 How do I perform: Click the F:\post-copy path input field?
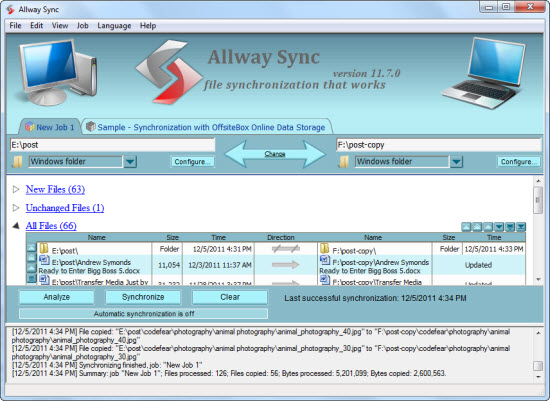pyautogui.click(x=438, y=145)
